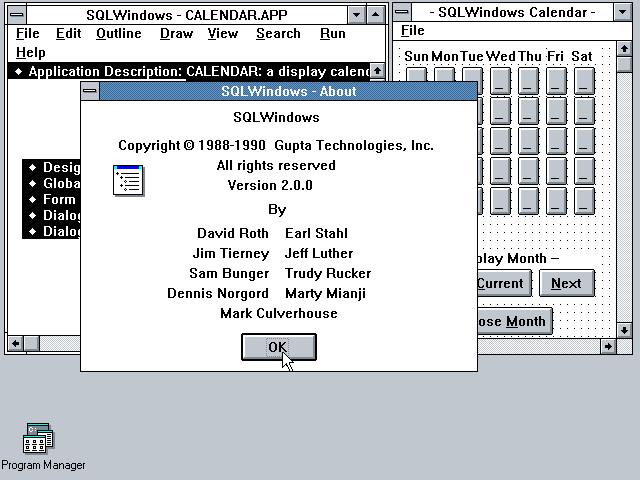Click the name 'David Roth'
The width and height of the screenshot is (640, 480).
(x=233, y=233)
